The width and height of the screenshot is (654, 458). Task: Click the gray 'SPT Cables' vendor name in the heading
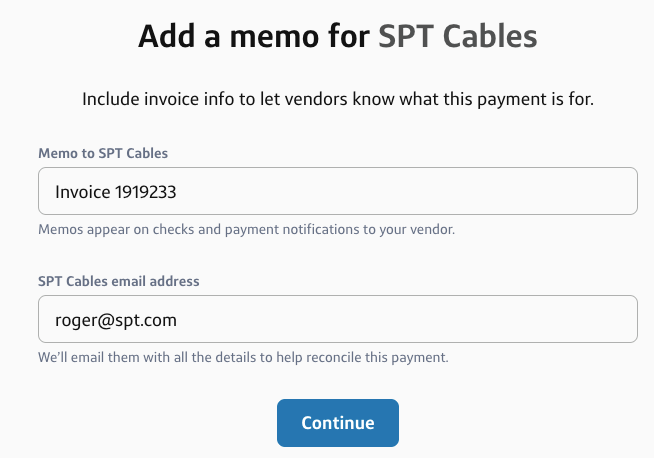(x=458, y=37)
